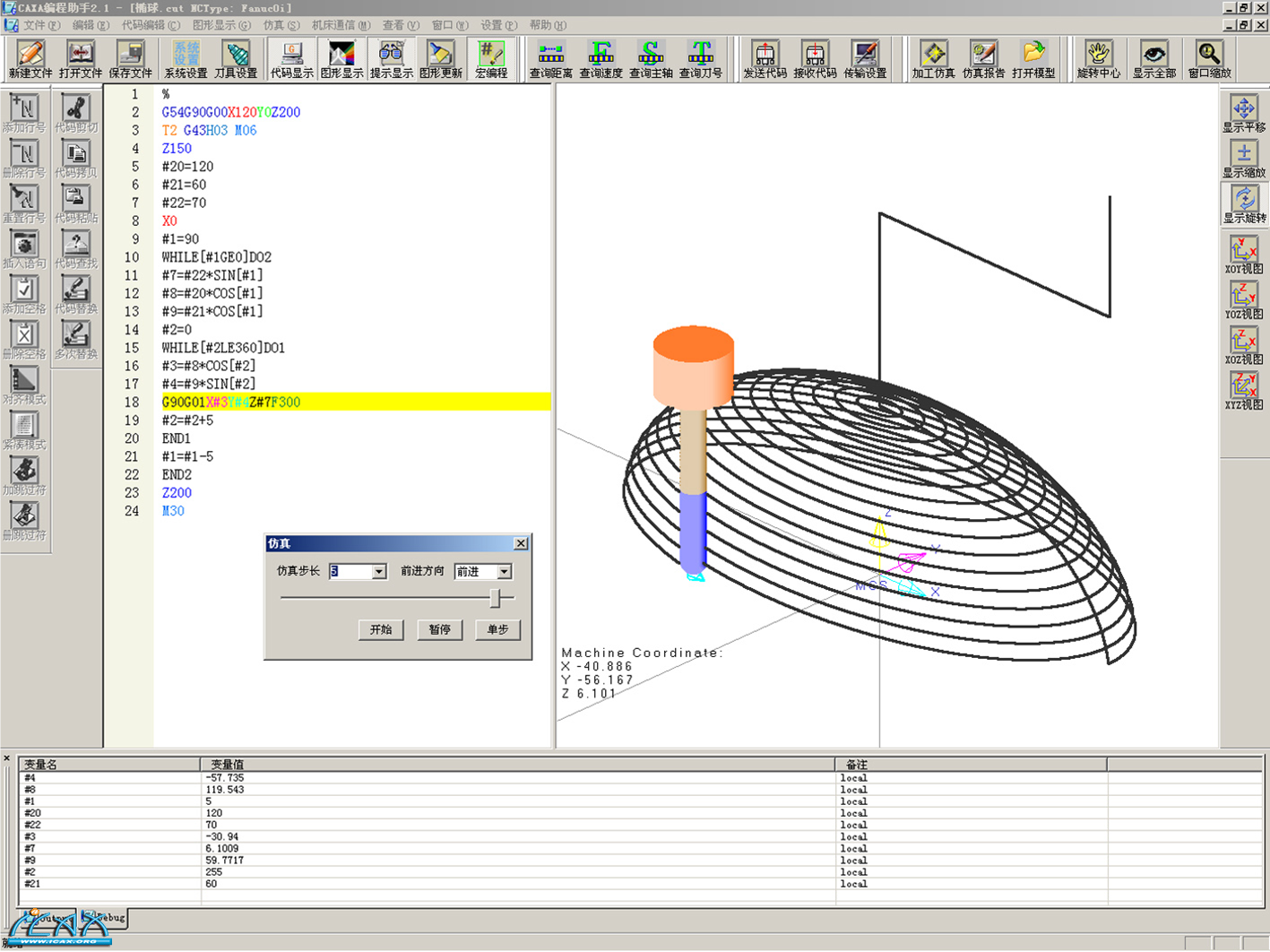
Task: Click the simulation speed slider handle
Action: 495,598
